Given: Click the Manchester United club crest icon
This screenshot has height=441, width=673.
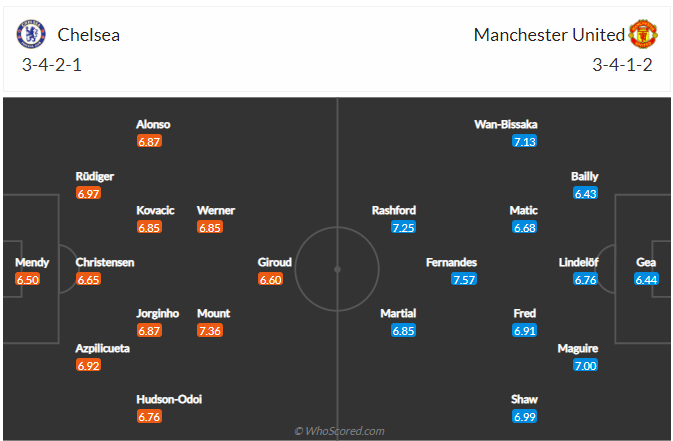Looking at the screenshot, I should pos(641,35).
